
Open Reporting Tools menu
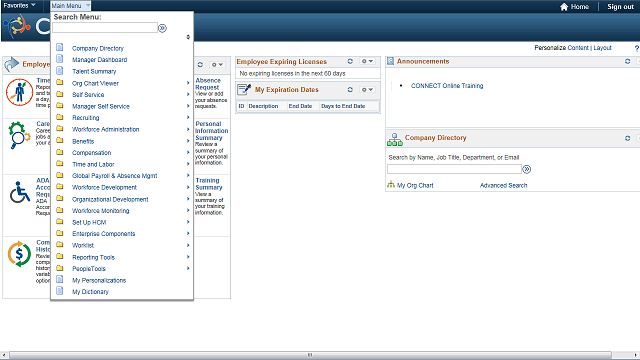93,257
